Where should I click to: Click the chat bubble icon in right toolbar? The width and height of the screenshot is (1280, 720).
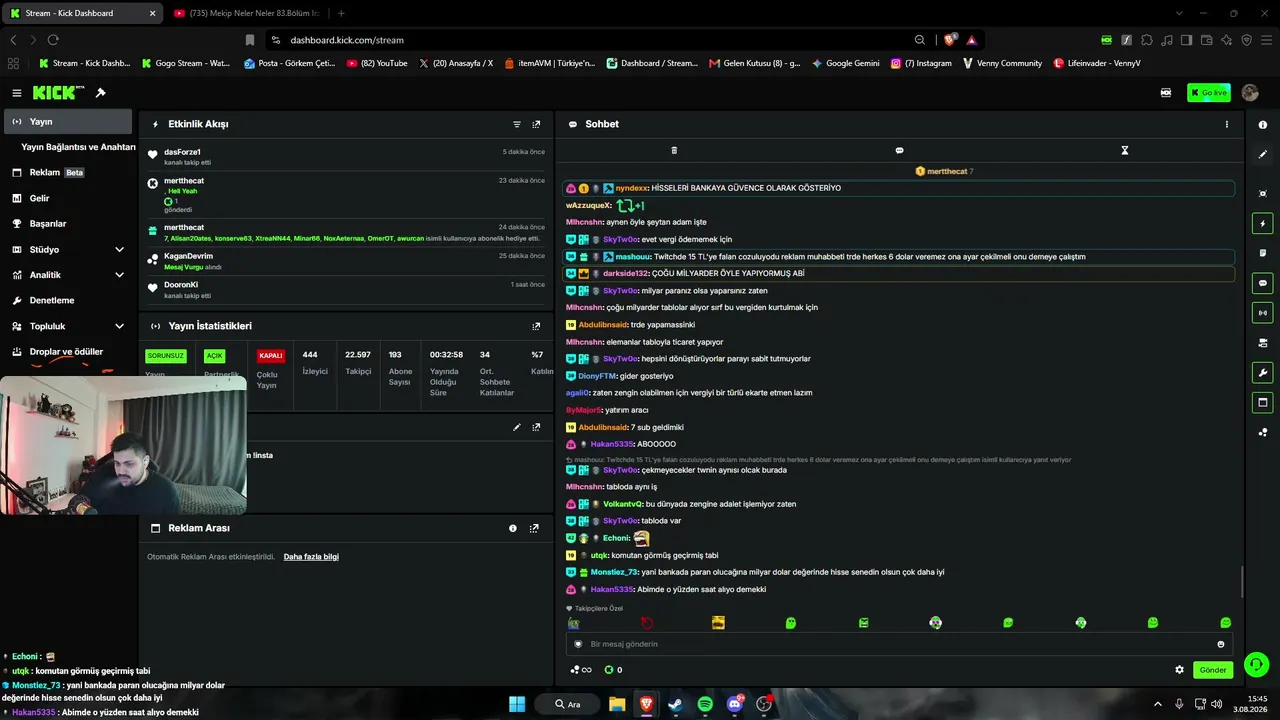click(x=1263, y=283)
